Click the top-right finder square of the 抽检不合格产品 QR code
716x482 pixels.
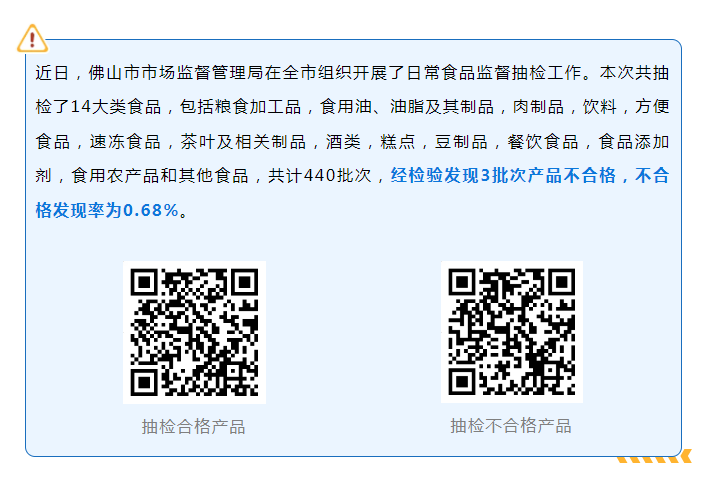(562, 282)
